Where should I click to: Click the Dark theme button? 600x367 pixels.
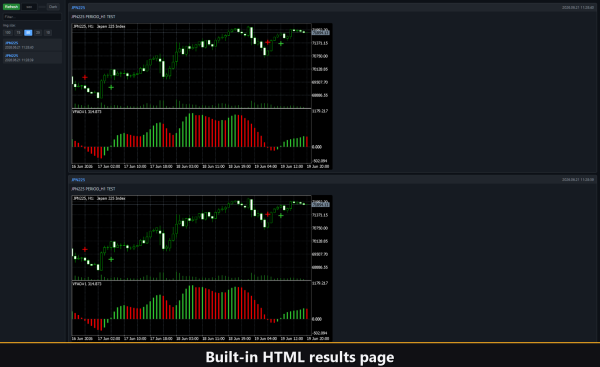pyautogui.click(x=53, y=7)
